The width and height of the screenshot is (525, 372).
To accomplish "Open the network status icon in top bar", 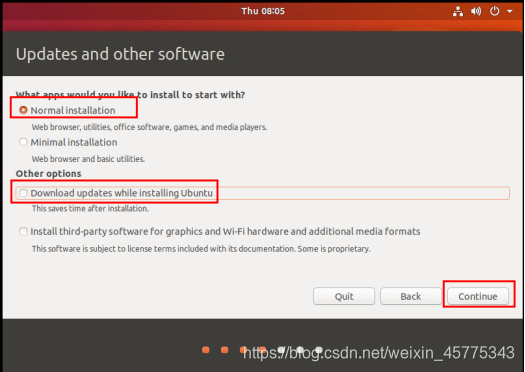I will pyautogui.click(x=458, y=11).
